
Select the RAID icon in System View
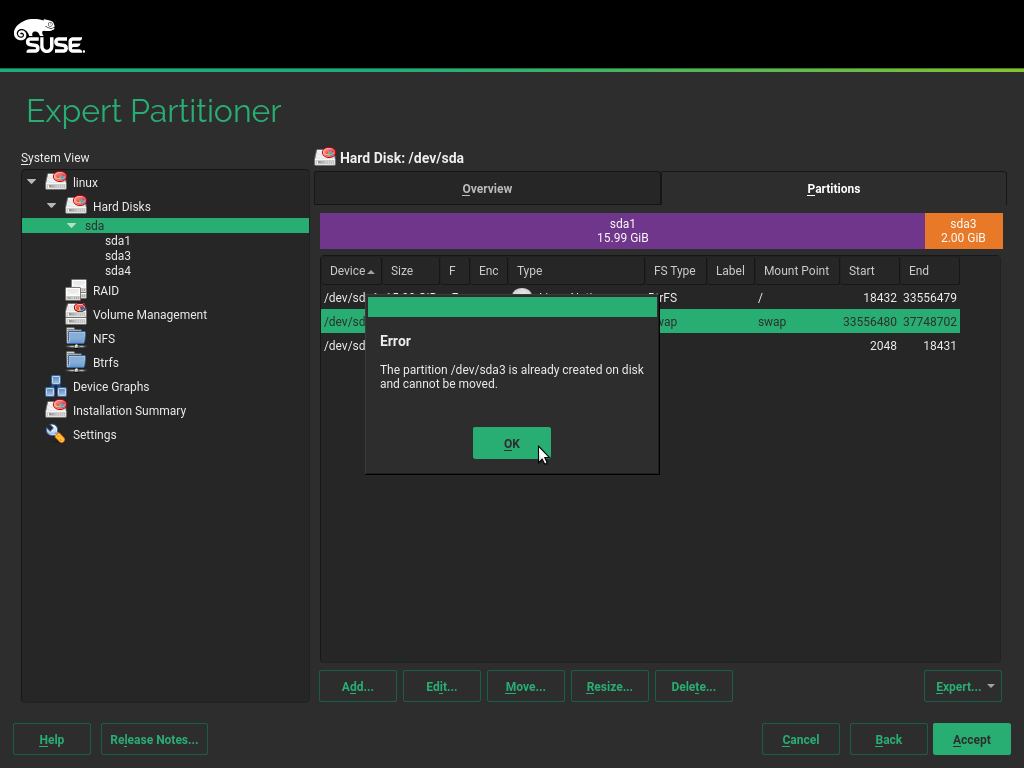coord(76,291)
